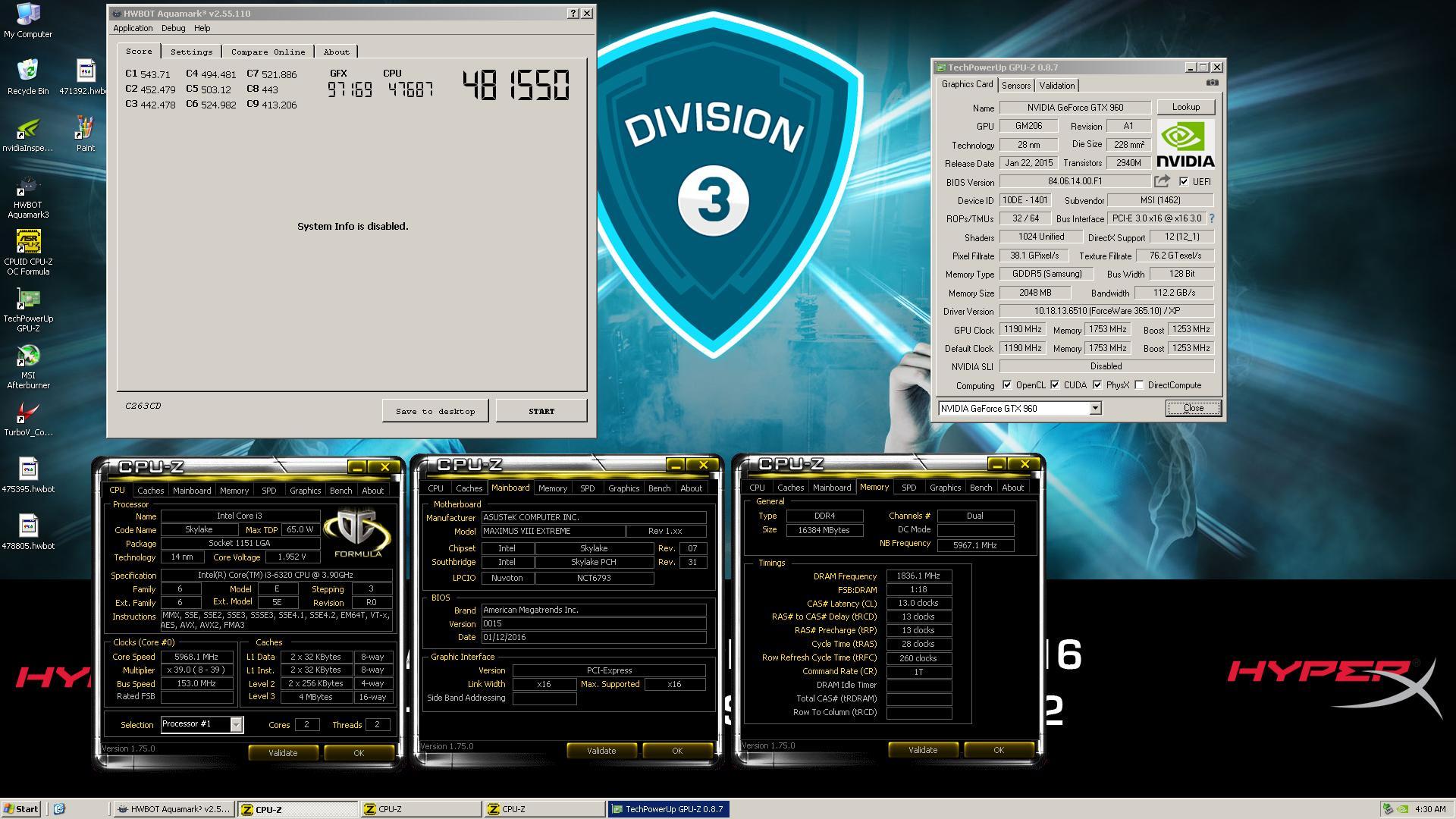
Task: Toggle the DirectCompute checkbox
Action: 1139,385
